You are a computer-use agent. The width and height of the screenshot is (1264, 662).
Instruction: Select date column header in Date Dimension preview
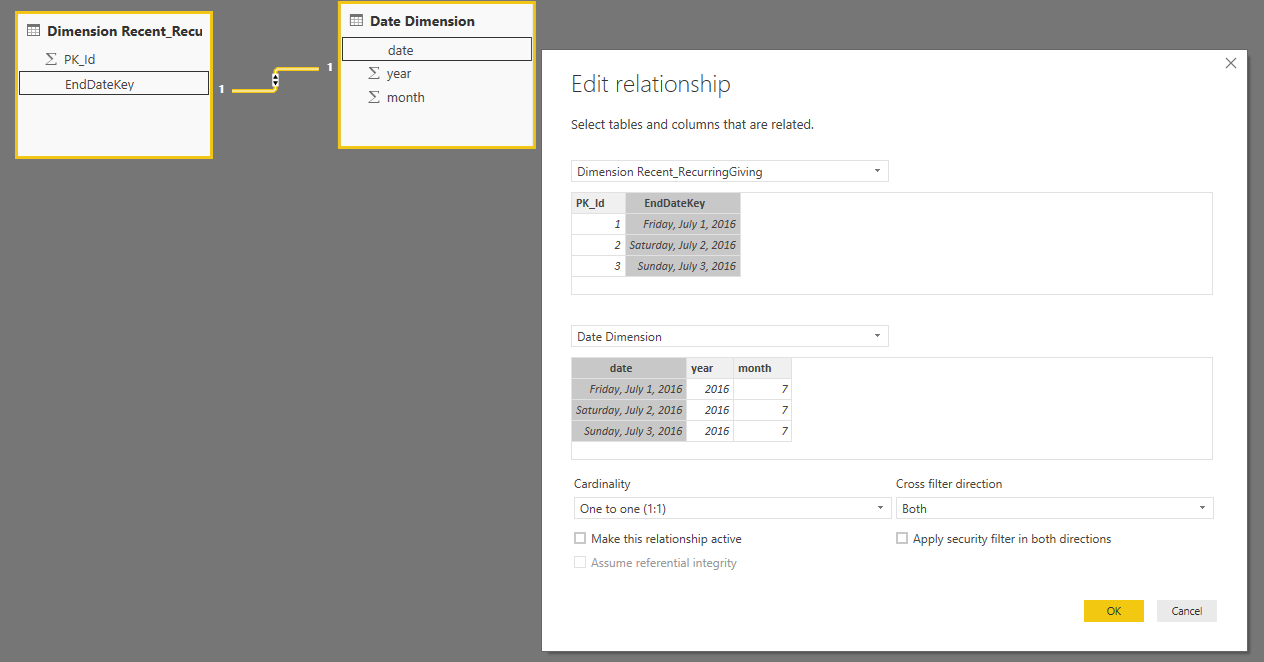pyautogui.click(x=629, y=368)
